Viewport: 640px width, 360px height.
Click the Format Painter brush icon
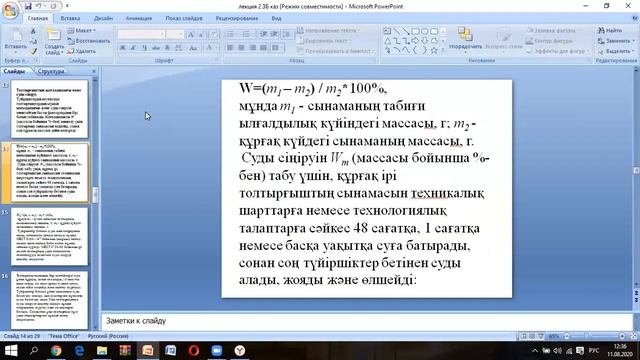click(x=33, y=51)
